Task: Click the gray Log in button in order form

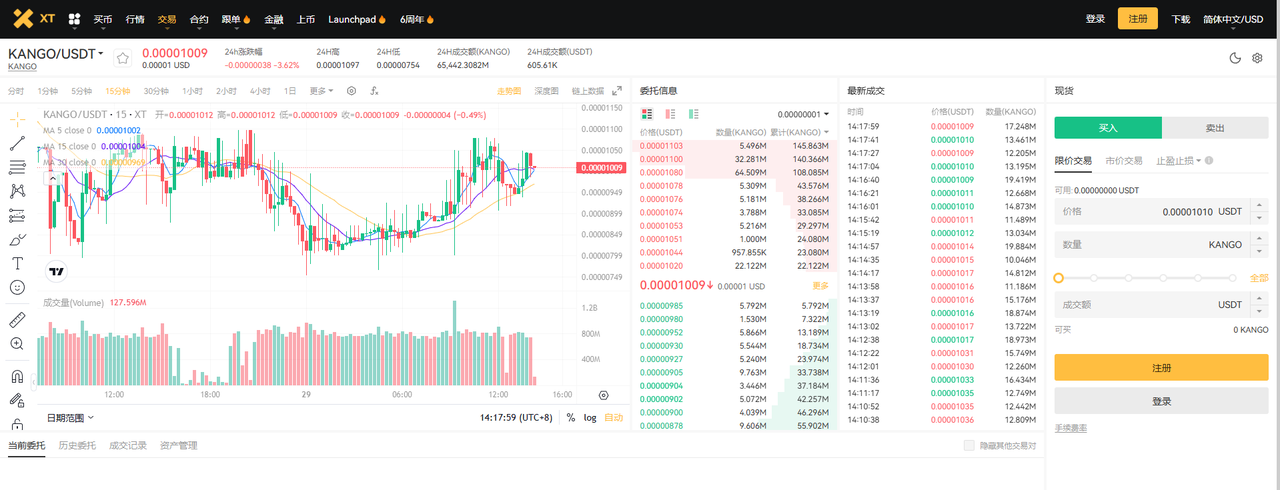Action: click(x=1161, y=401)
